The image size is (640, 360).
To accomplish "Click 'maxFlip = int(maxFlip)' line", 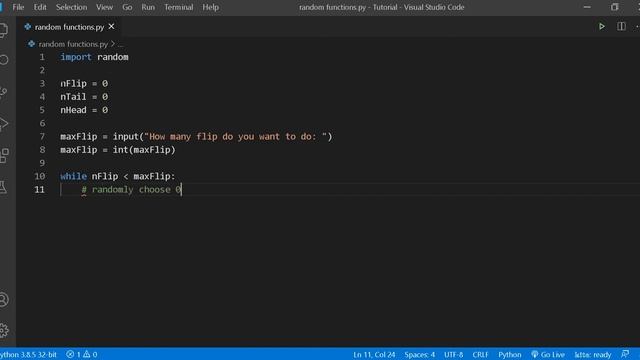I will click(118, 150).
